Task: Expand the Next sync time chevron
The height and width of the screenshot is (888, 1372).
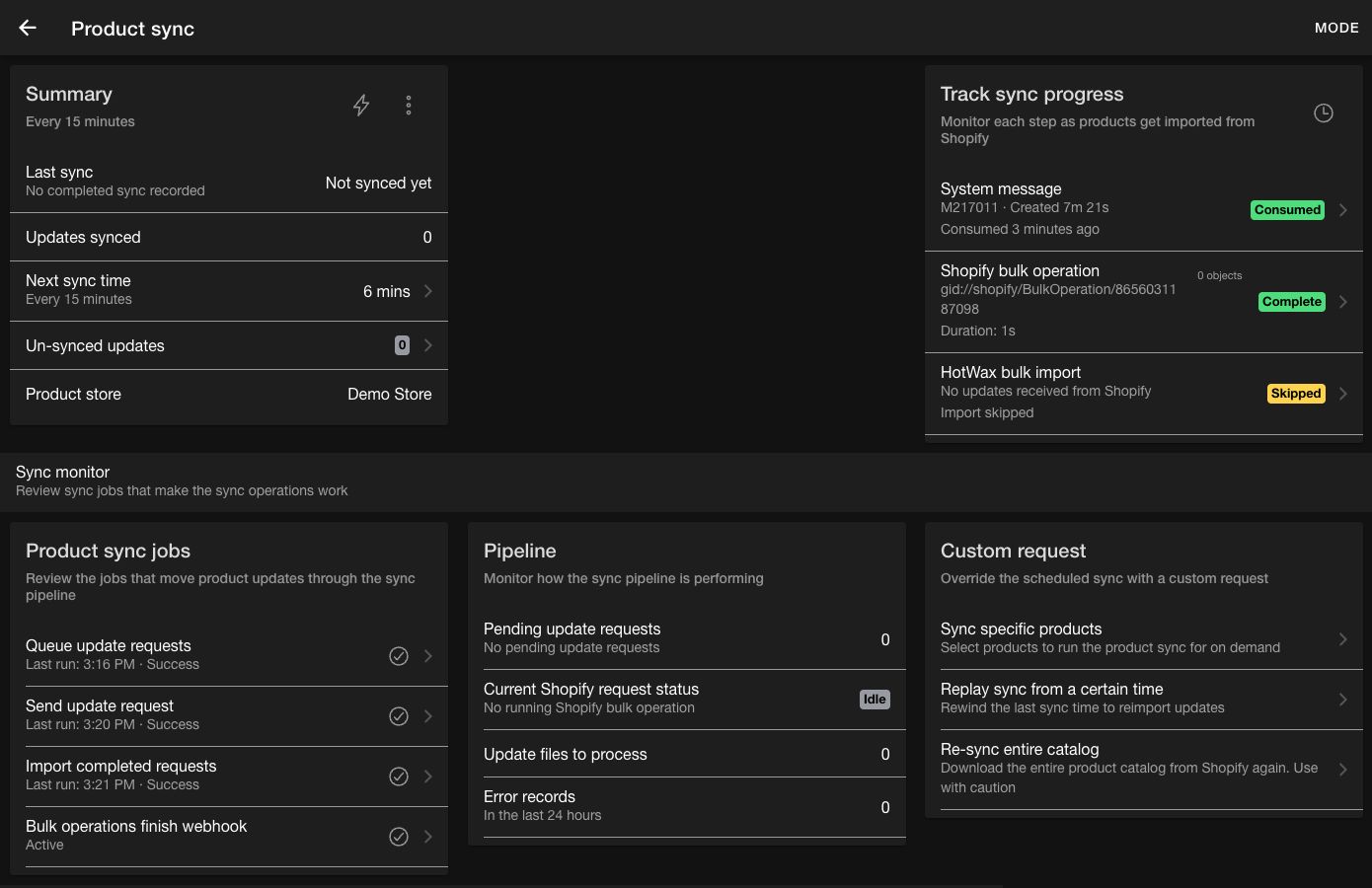Action: click(428, 291)
